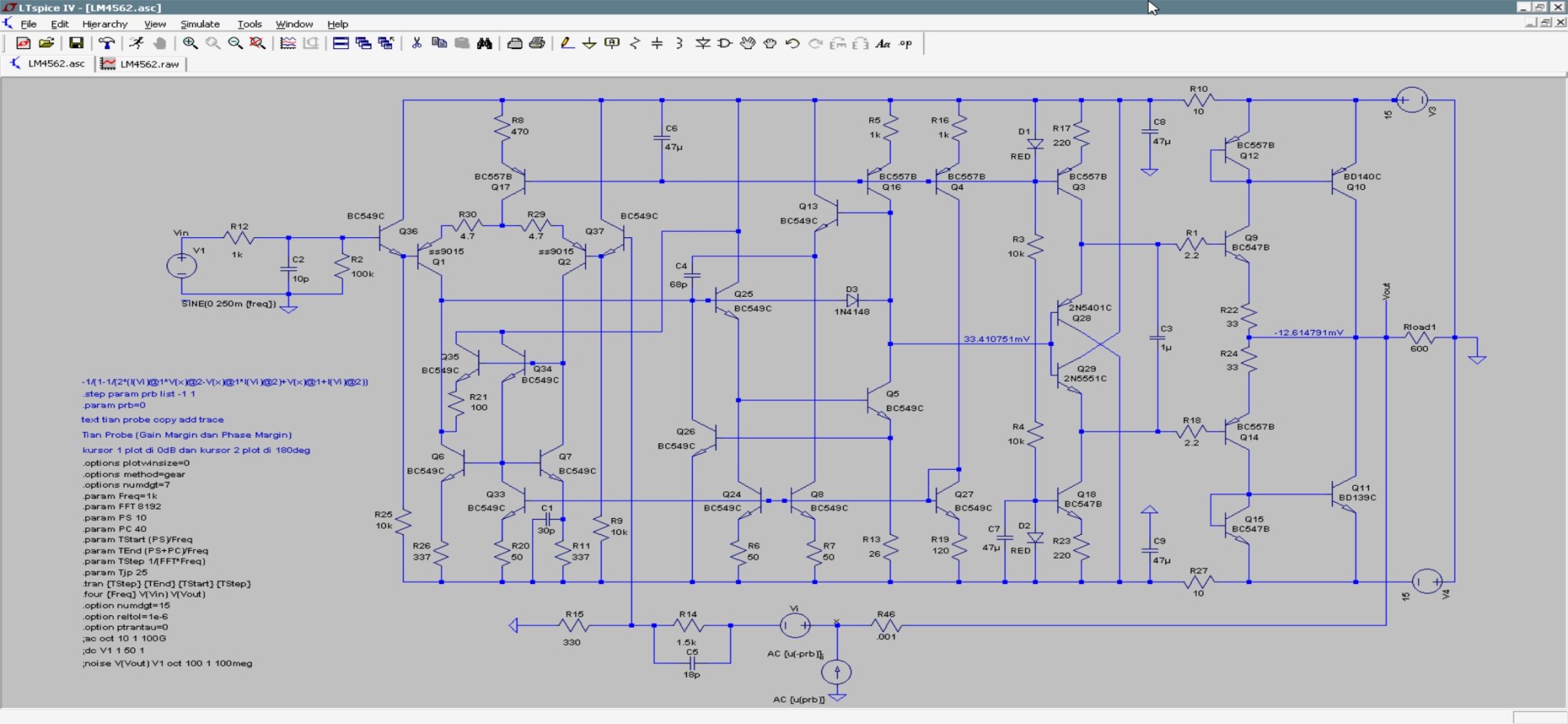Select the Pan magnifier tool
Image resolution: width=1568 pixels, height=724 pixels.
point(213,44)
